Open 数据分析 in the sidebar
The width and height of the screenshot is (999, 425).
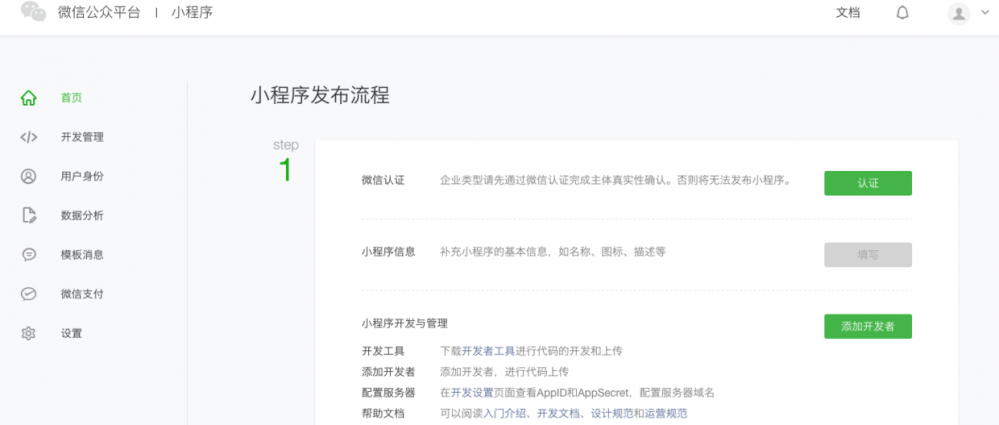tap(82, 215)
